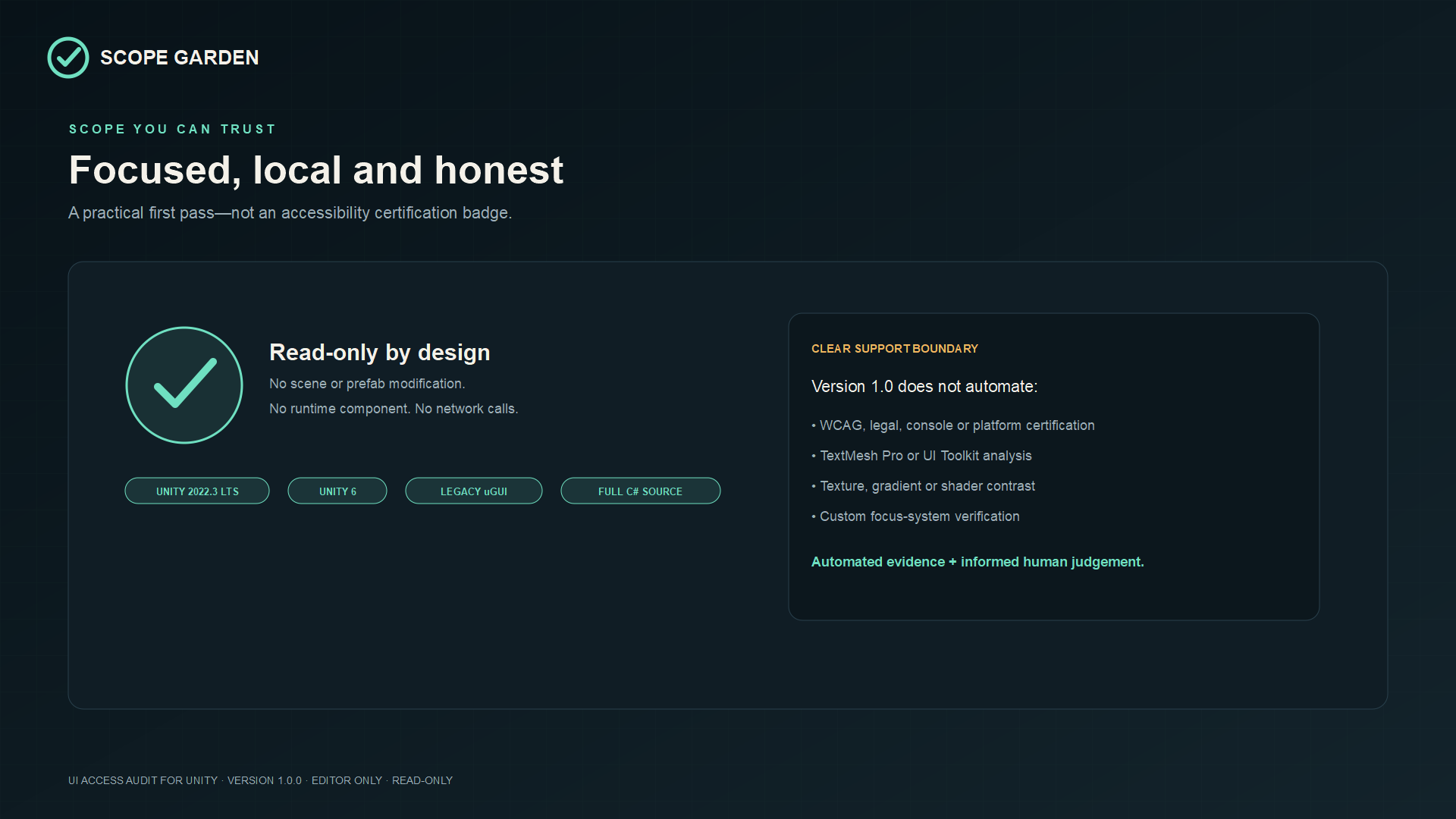Click 'Automated evidence + informed human judgement.' text

(977, 562)
